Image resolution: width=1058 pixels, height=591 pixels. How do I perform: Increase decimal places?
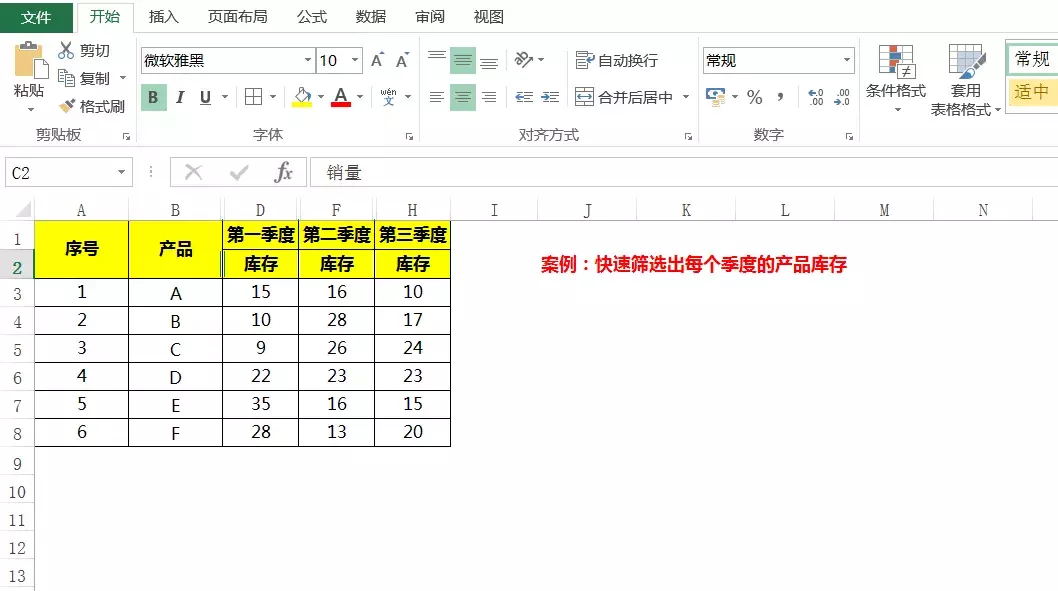coord(816,97)
